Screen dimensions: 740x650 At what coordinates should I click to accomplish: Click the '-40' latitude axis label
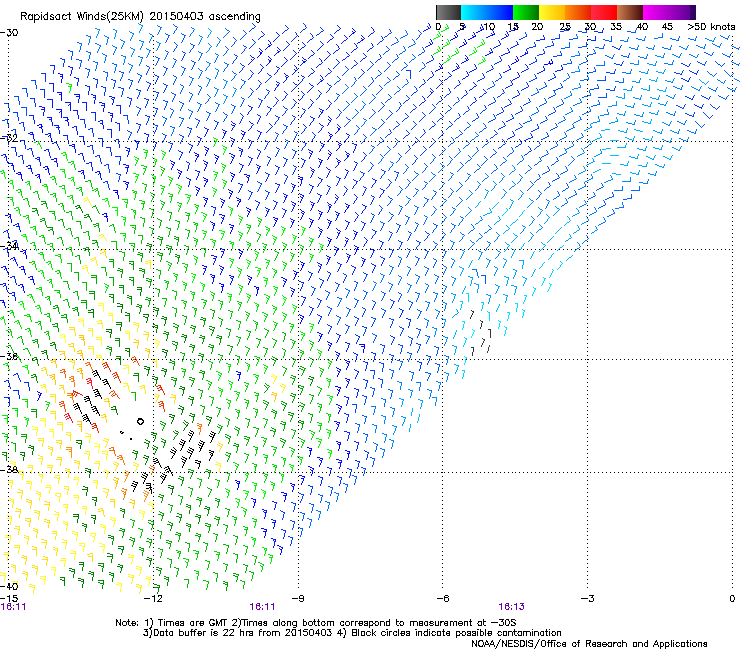9,586
